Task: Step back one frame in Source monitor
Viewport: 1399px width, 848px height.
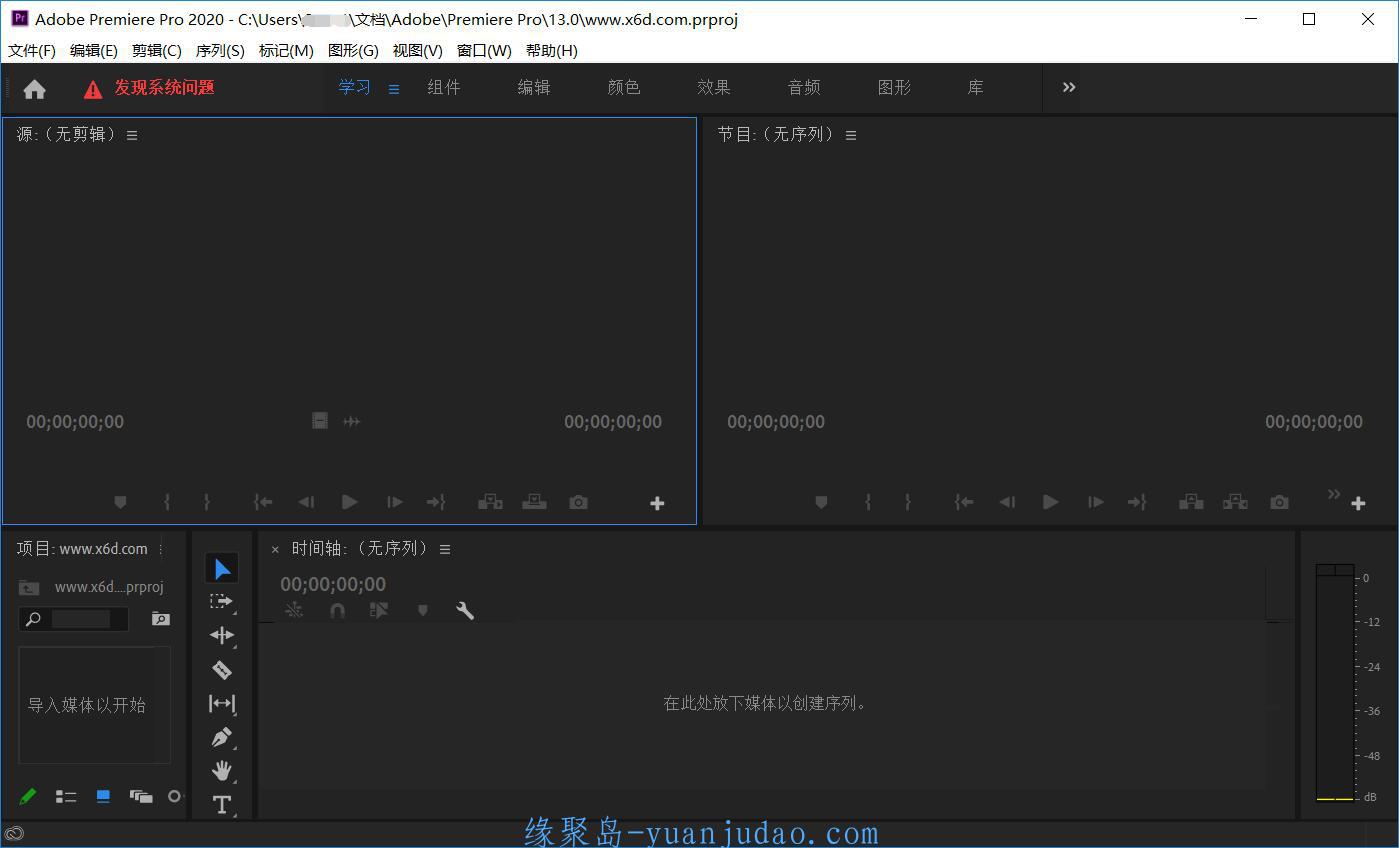Action: coord(306,502)
